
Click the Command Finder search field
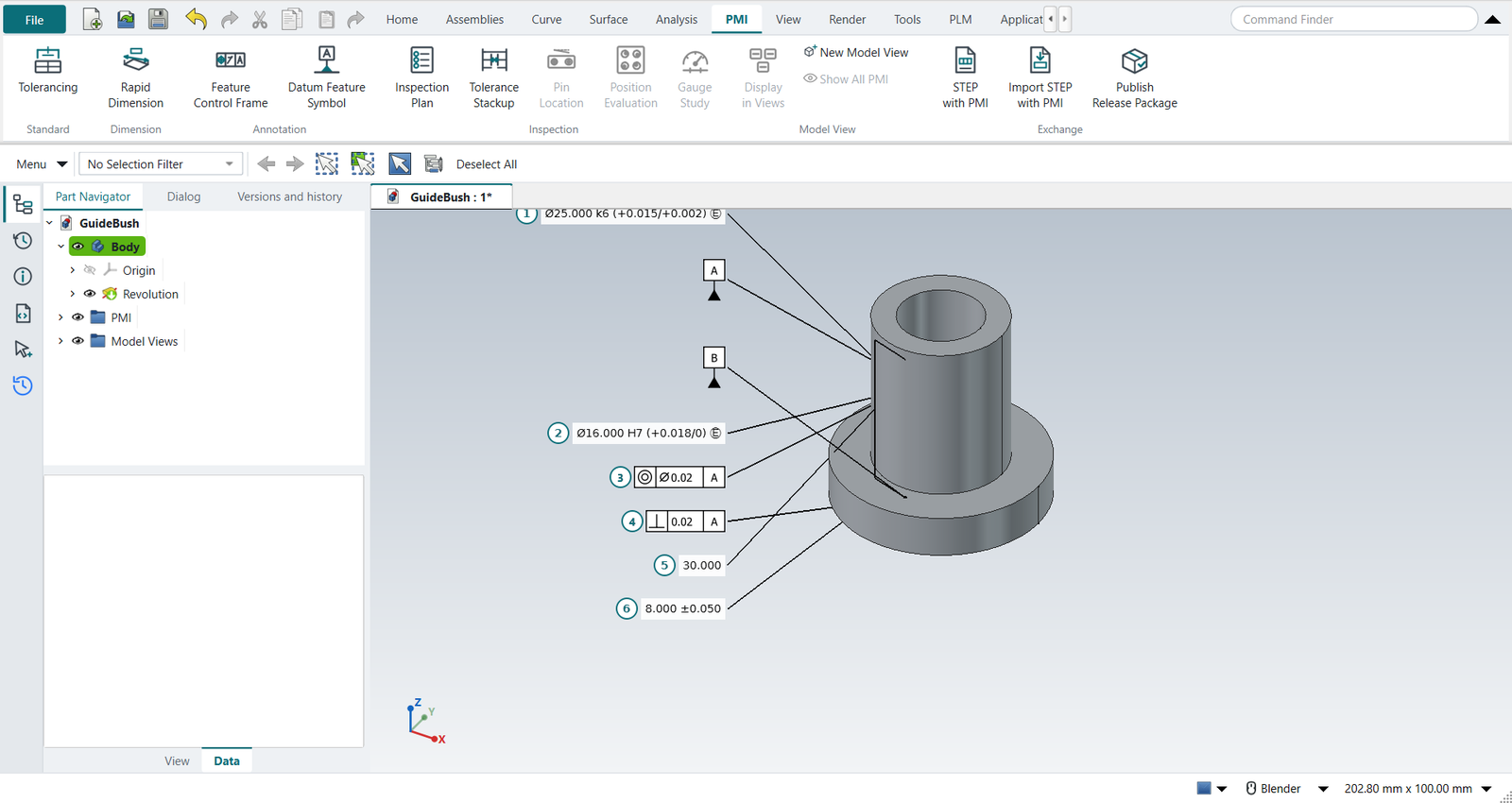coord(1353,19)
